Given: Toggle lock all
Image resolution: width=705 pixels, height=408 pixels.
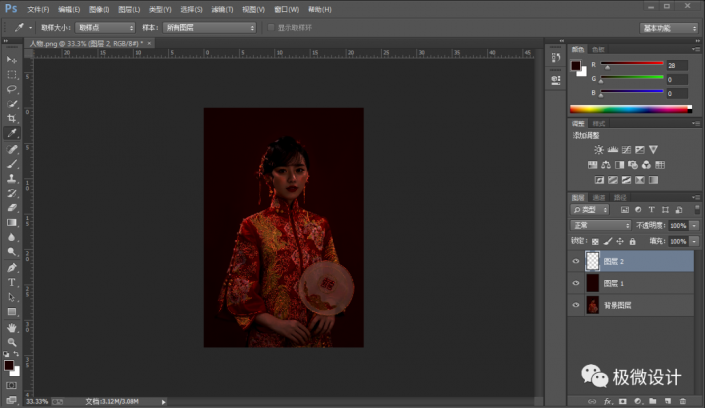Looking at the screenshot, I should click(x=633, y=242).
